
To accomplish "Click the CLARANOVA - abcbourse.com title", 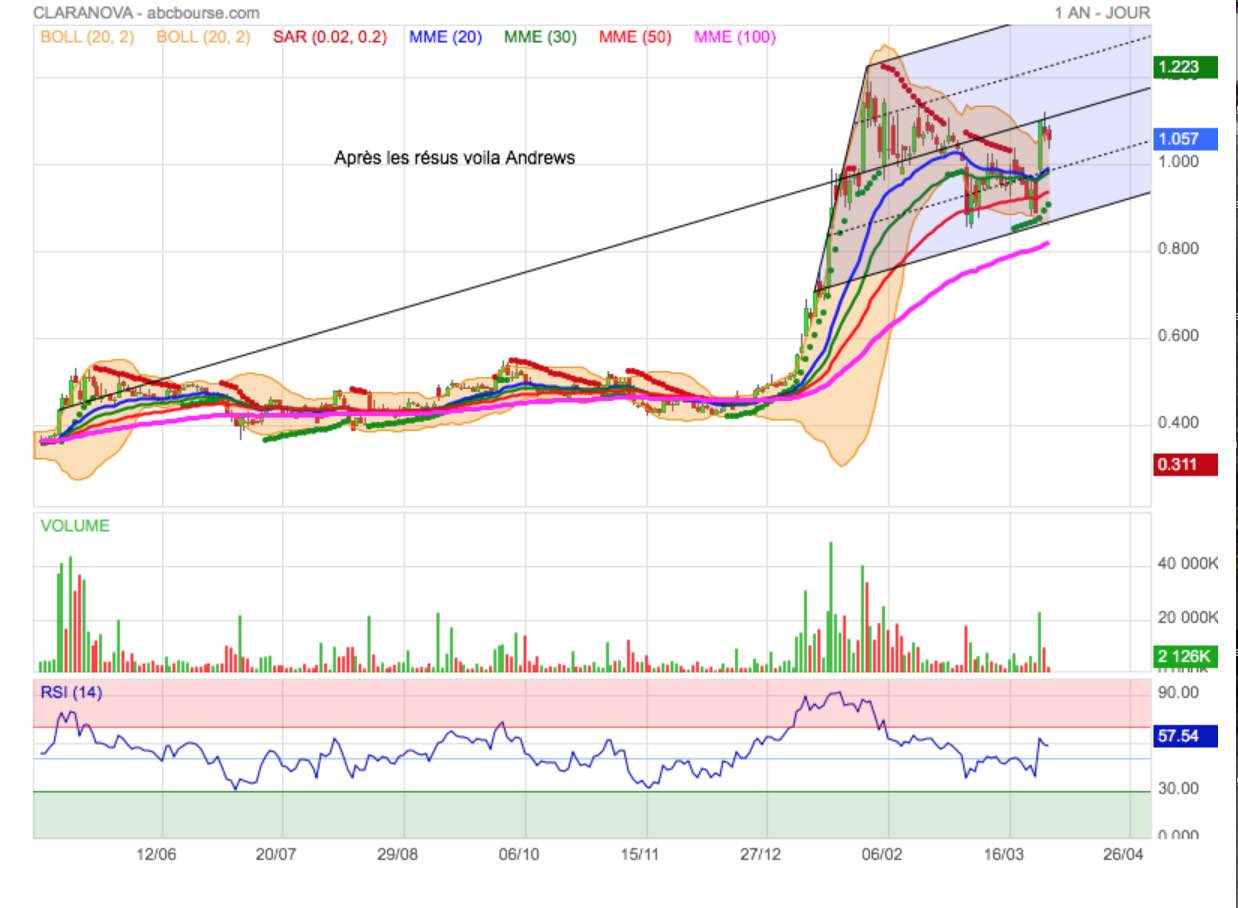I will (146, 13).
